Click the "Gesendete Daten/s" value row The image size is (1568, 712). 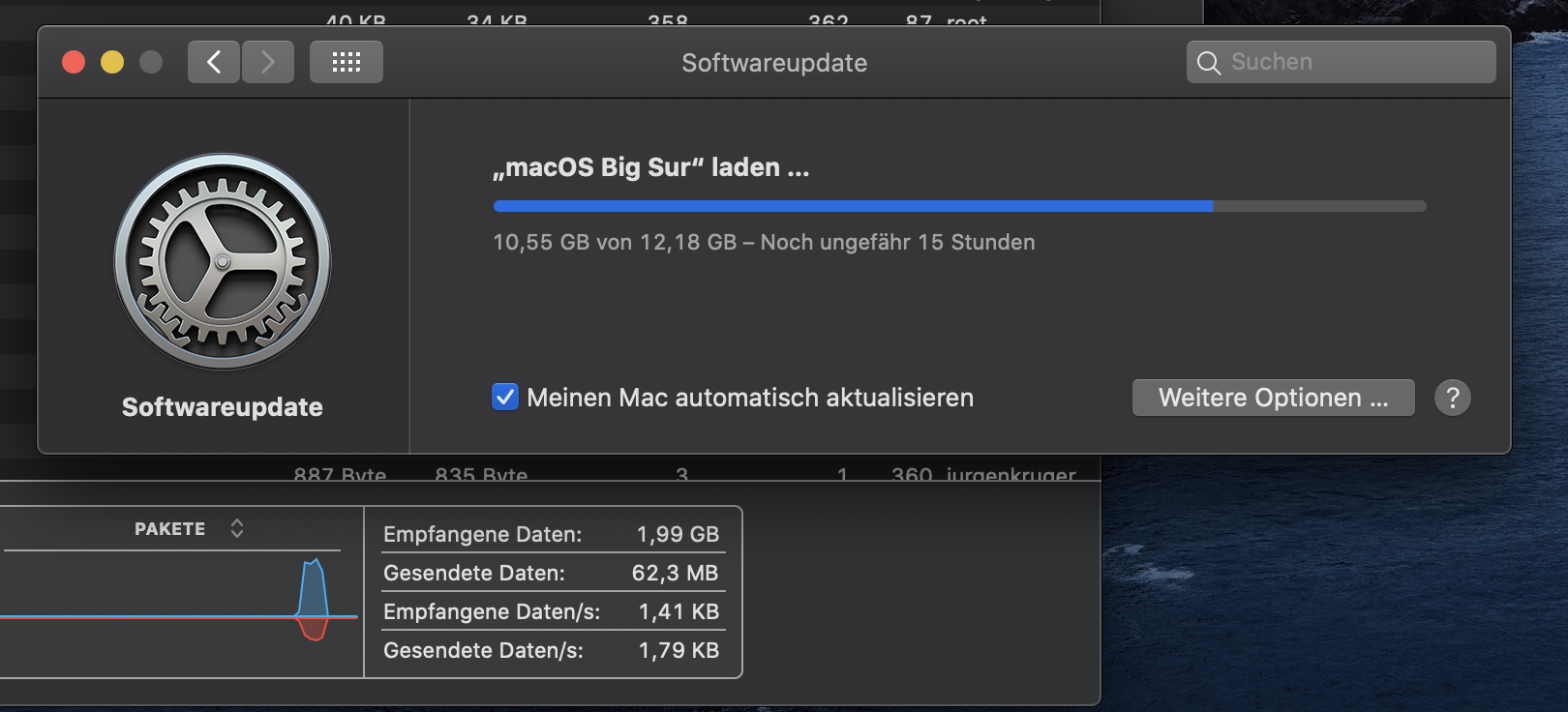(x=551, y=650)
